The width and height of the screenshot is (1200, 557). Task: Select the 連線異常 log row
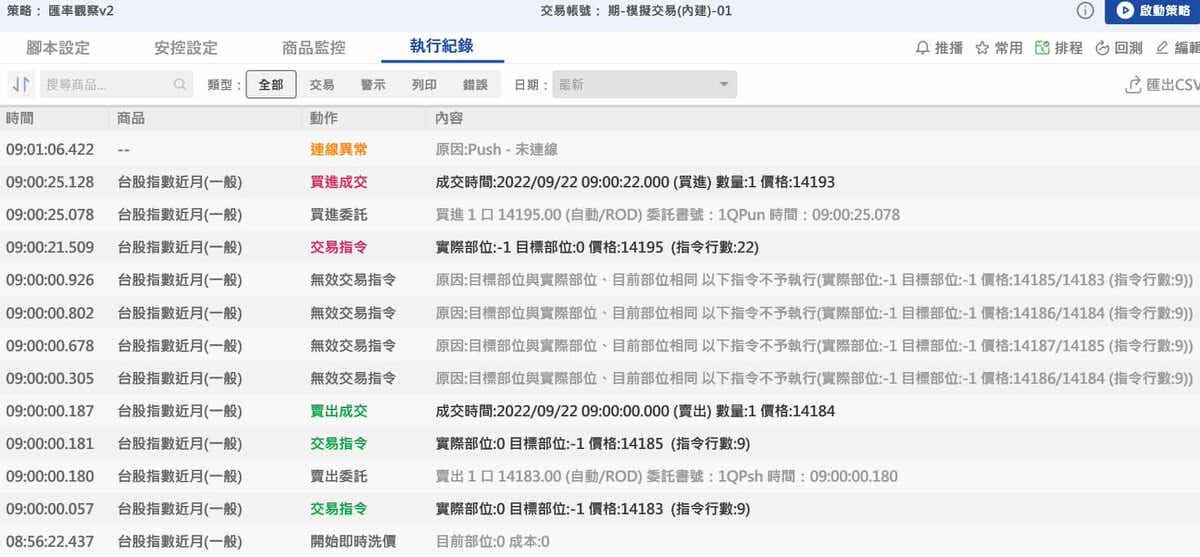pyautogui.click(x=600, y=149)
